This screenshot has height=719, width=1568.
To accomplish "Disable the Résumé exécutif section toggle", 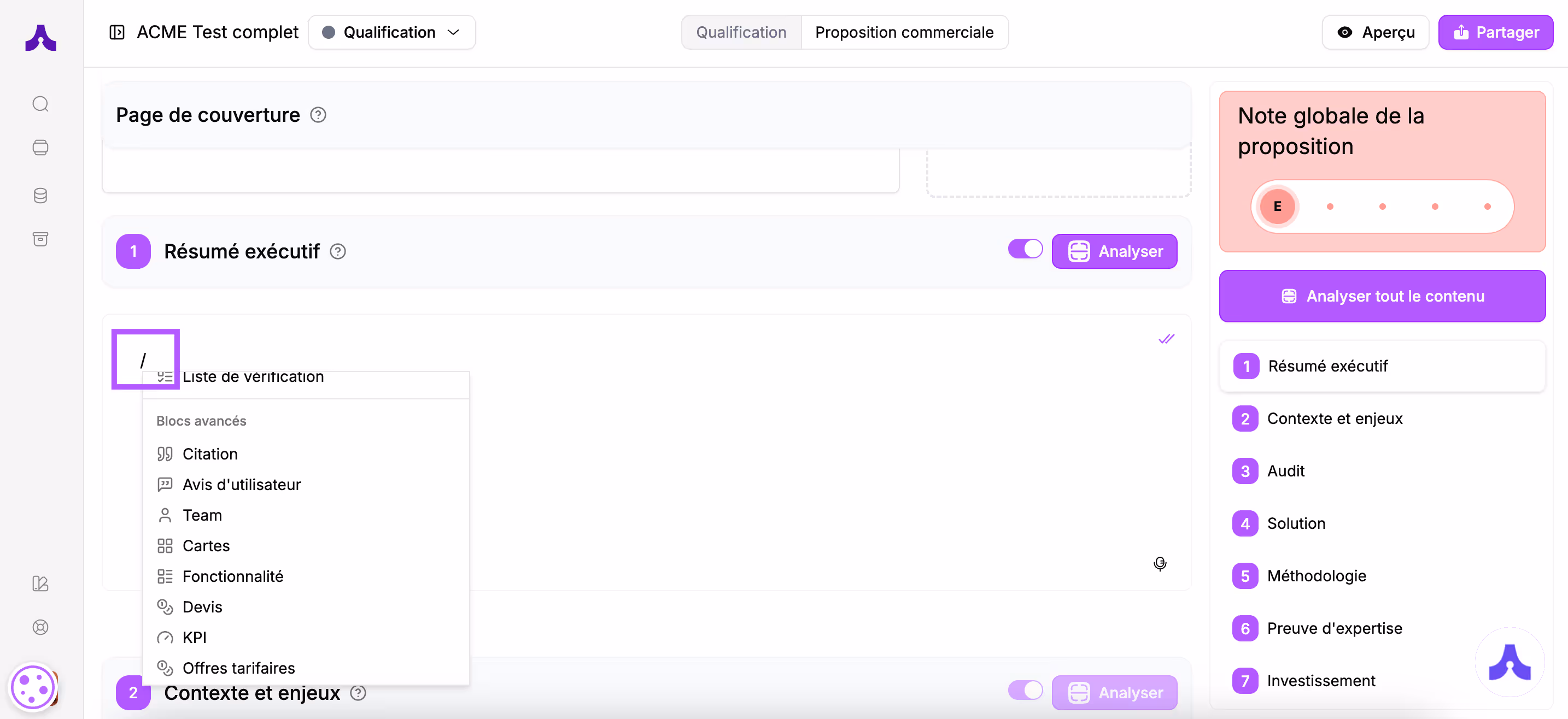I will click(1025, 249).
